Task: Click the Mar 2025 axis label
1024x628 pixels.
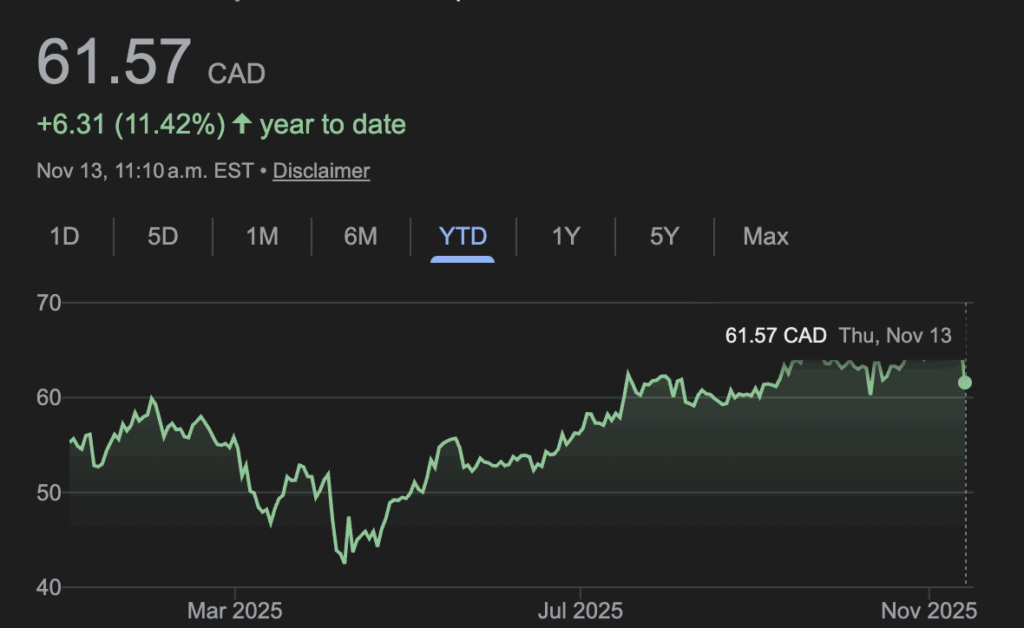Action: click(x=236, y=610)
